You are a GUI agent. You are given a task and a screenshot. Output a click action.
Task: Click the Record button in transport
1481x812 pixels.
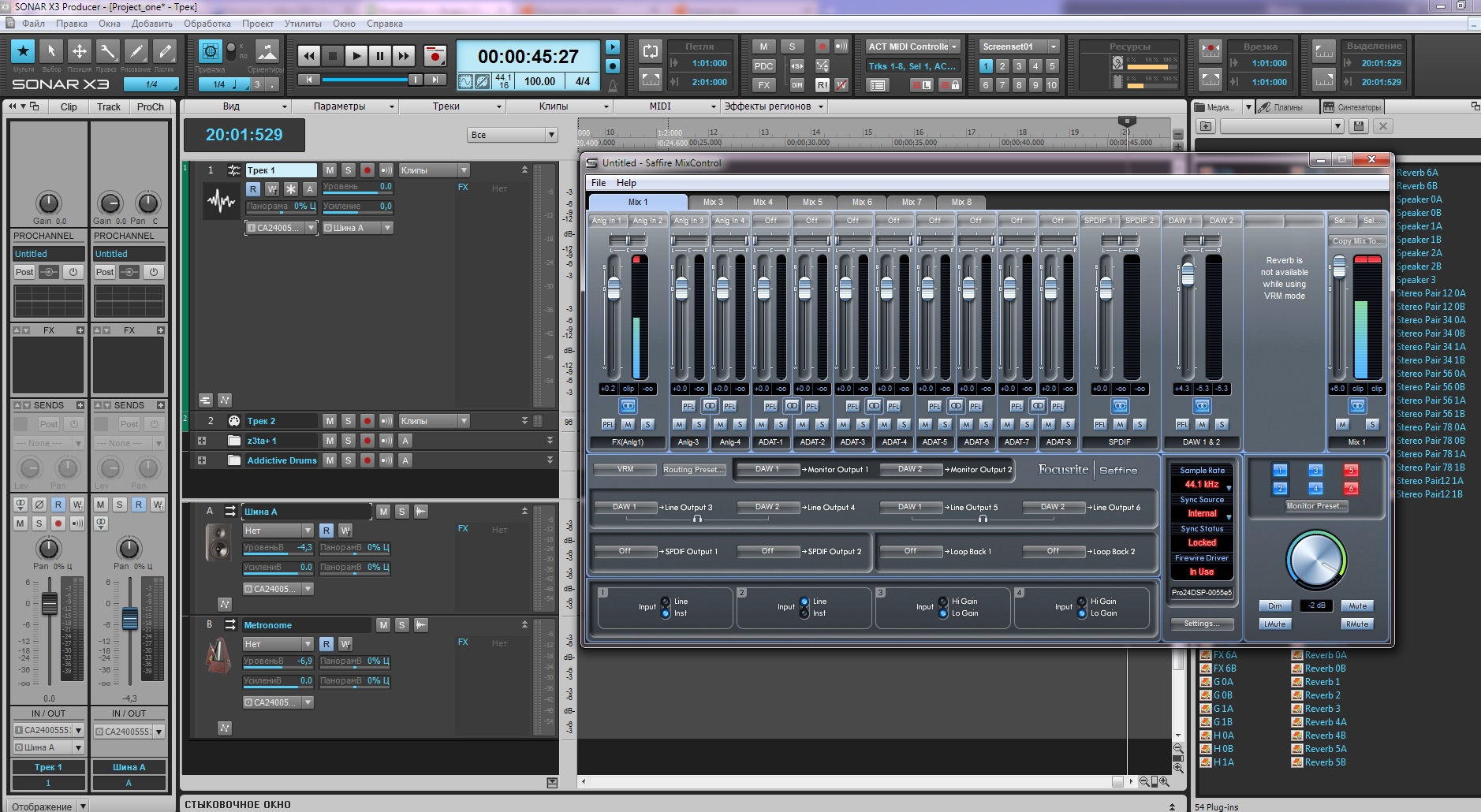pyautogui.click(x=435, y=56)
